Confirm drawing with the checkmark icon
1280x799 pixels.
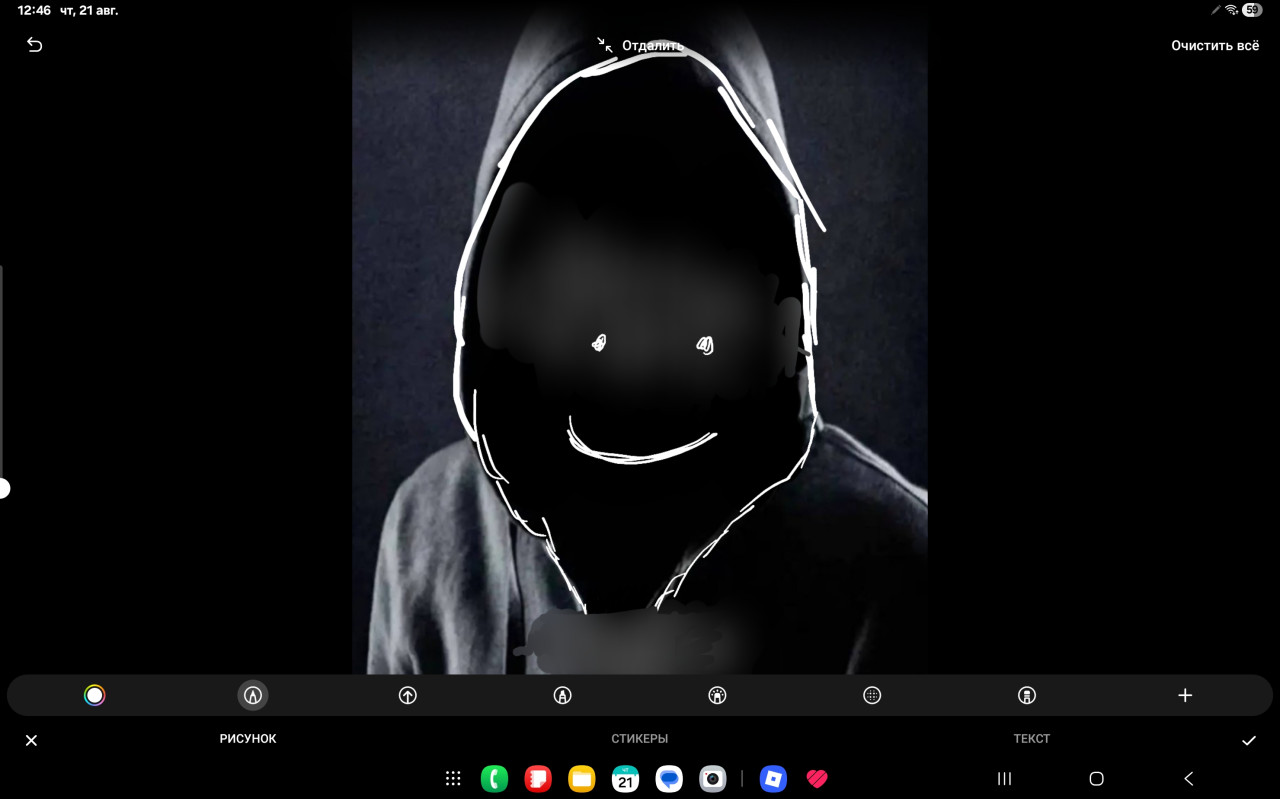[x=1249, y=740]
